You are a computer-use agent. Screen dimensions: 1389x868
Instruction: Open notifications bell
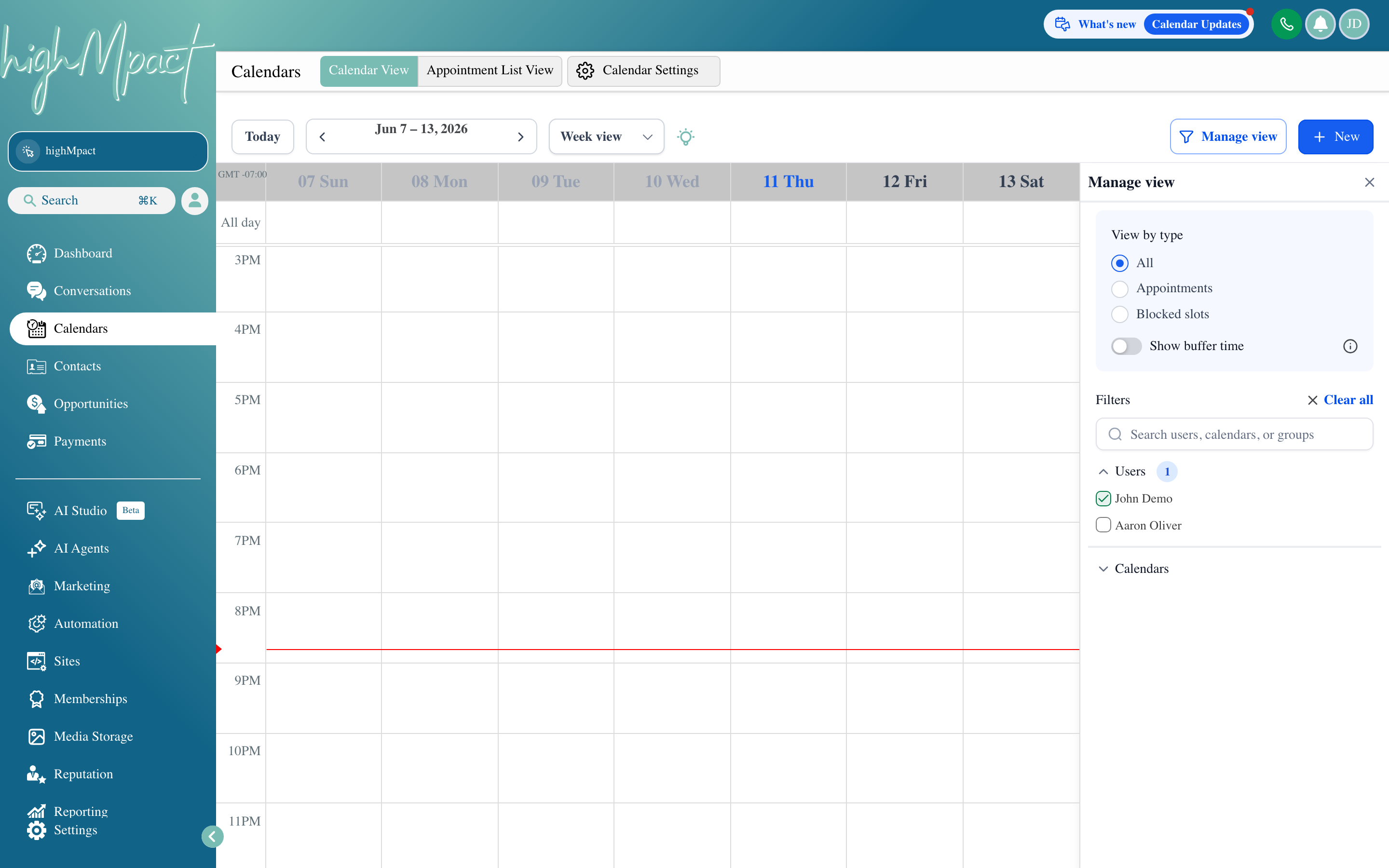[x=1320, y=24]
